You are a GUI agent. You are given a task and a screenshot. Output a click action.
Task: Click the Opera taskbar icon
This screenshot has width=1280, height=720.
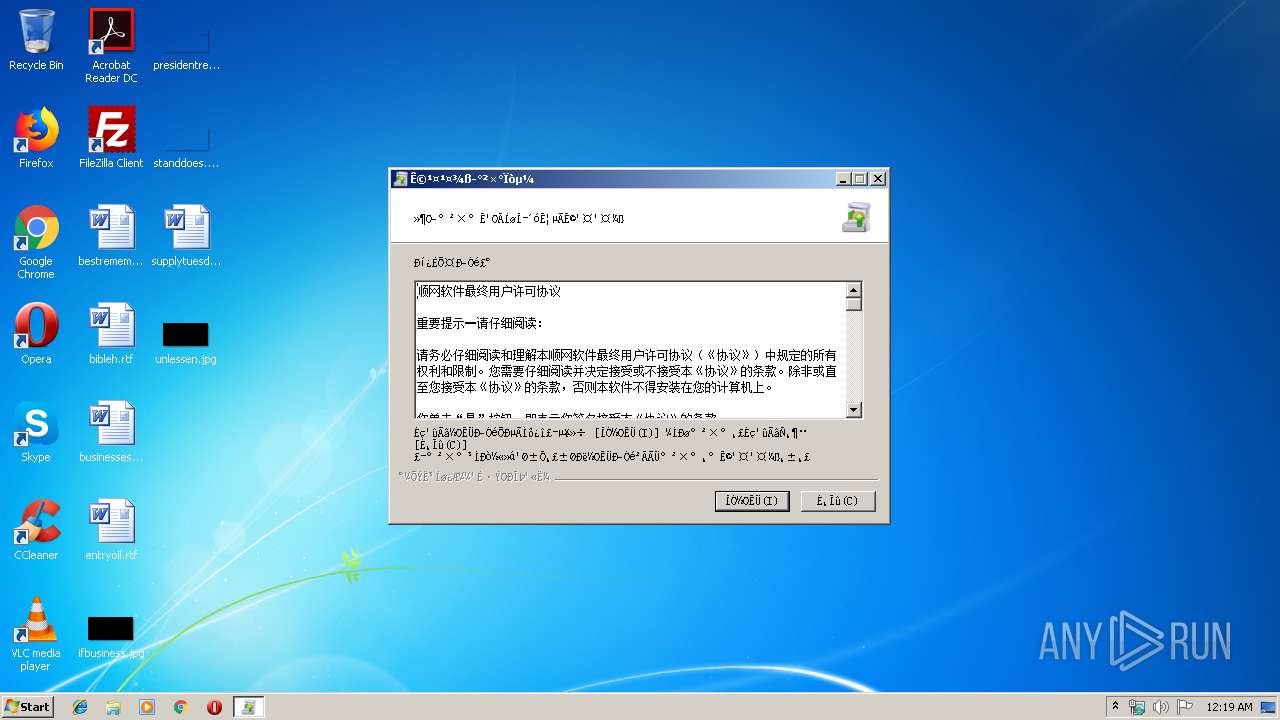point(214,707)
